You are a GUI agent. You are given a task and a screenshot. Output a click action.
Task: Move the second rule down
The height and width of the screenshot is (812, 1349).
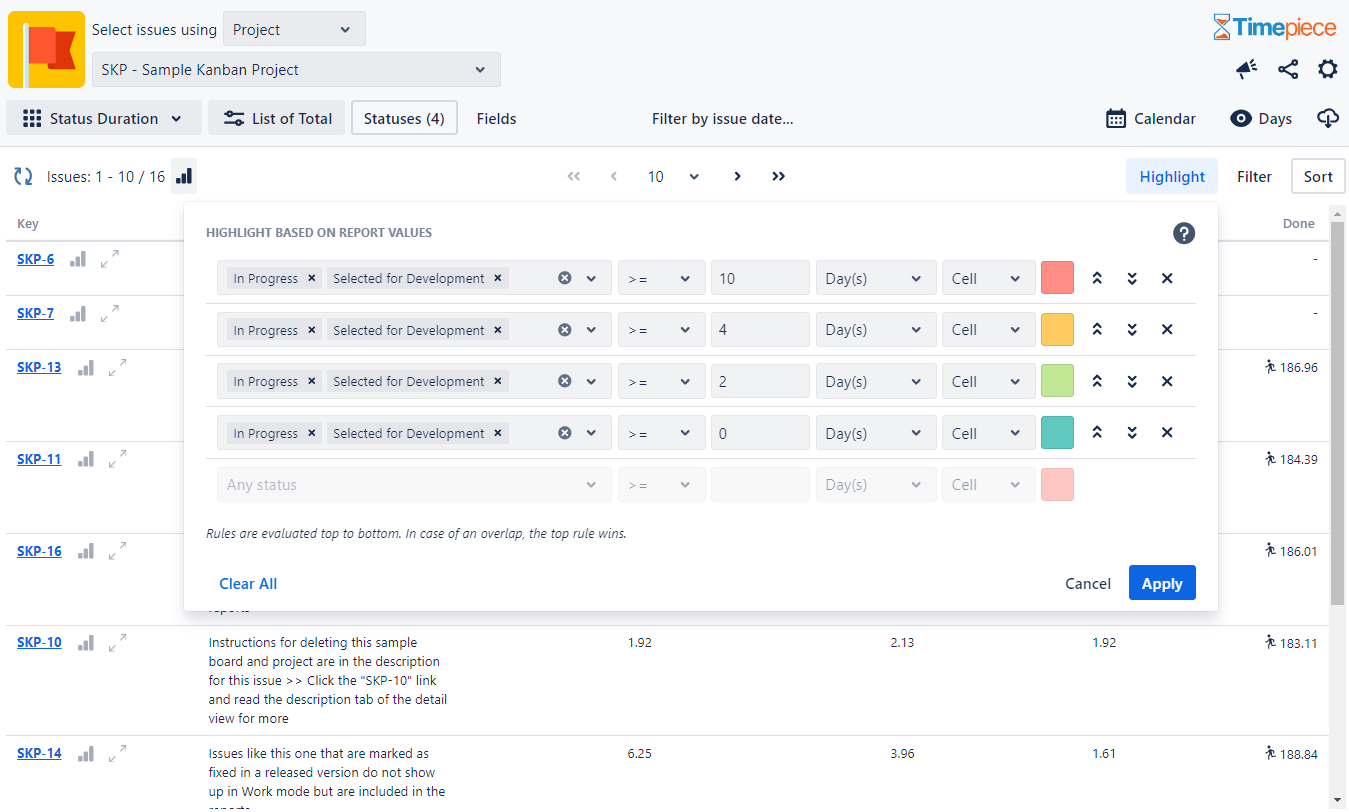pos(1132,330)
